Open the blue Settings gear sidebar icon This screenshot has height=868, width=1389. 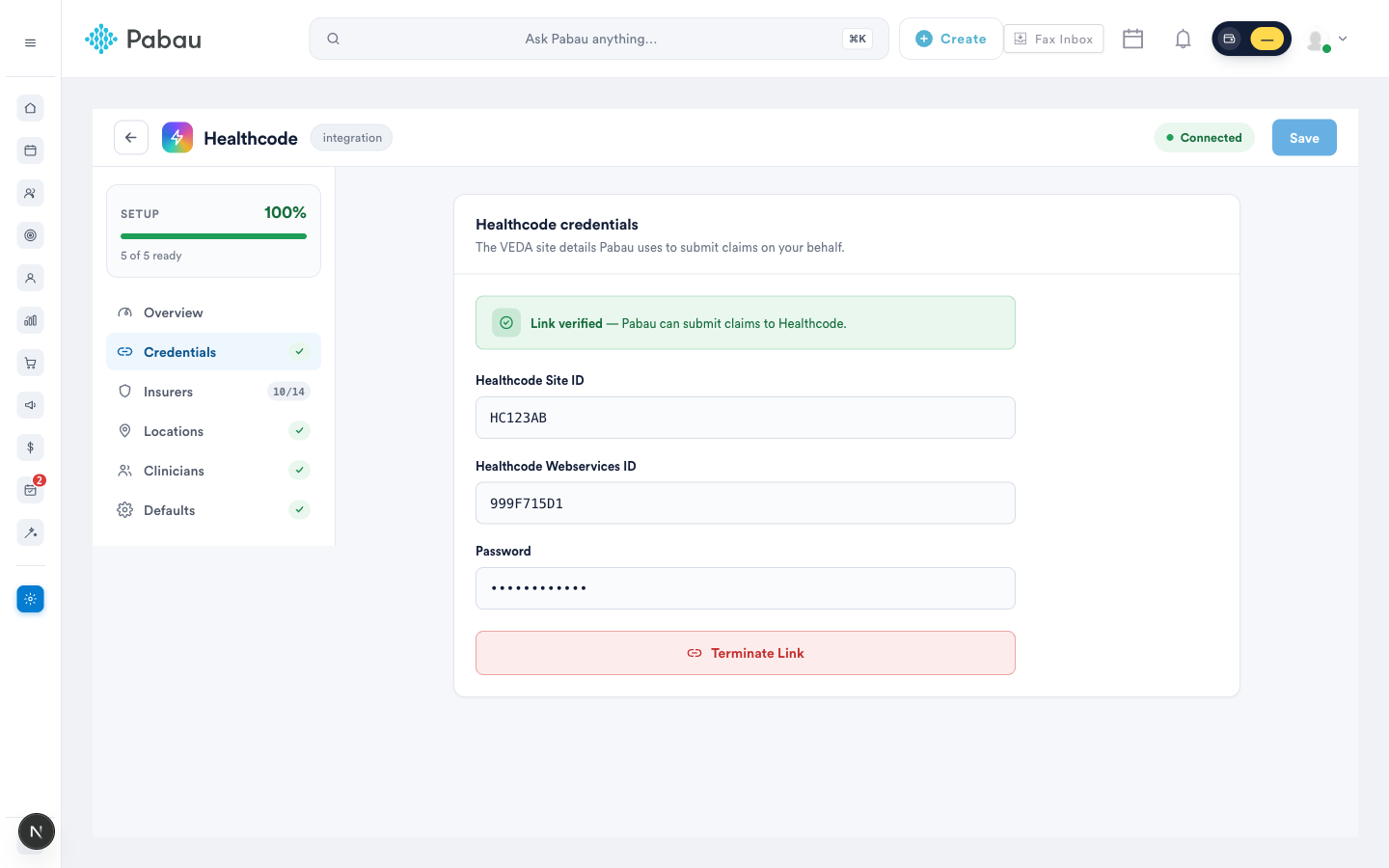pos(30,599)
